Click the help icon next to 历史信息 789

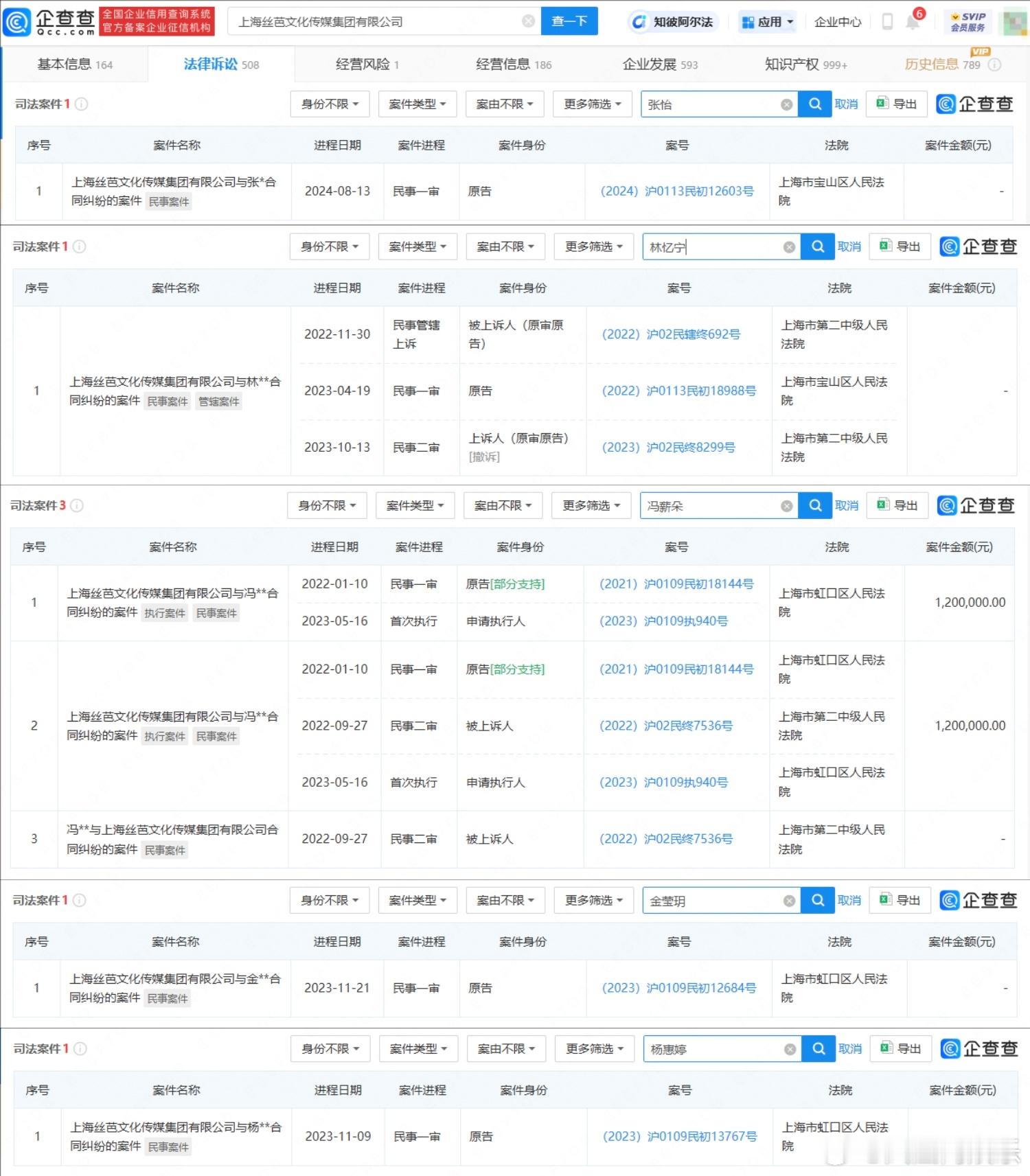point(994,65)
